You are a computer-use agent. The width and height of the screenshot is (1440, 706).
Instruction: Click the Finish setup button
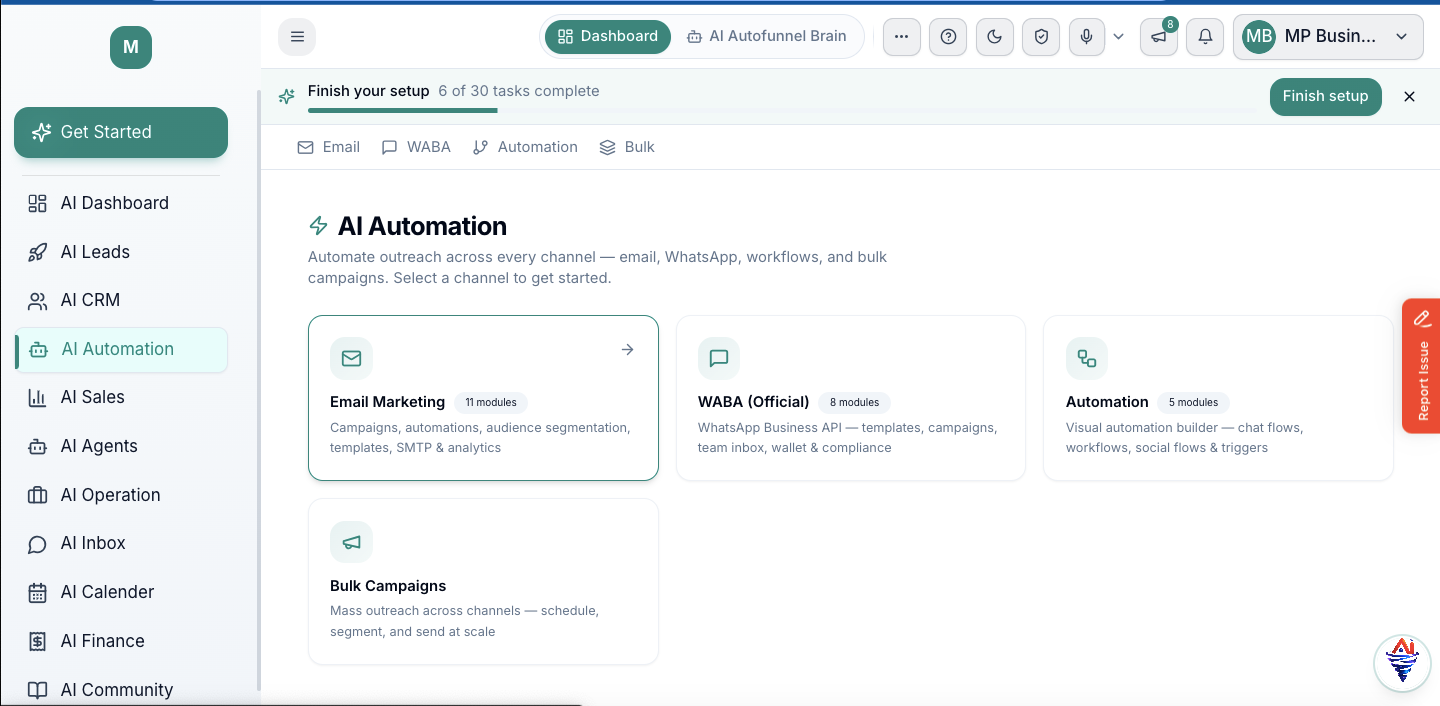[x=1325, y=96]
